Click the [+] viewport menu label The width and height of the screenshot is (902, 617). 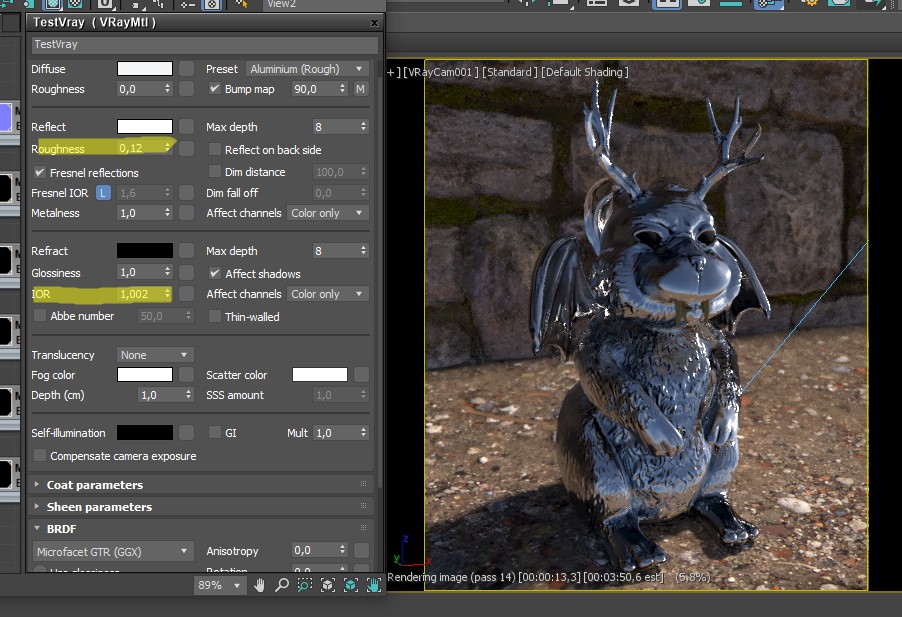click(392, 72)
